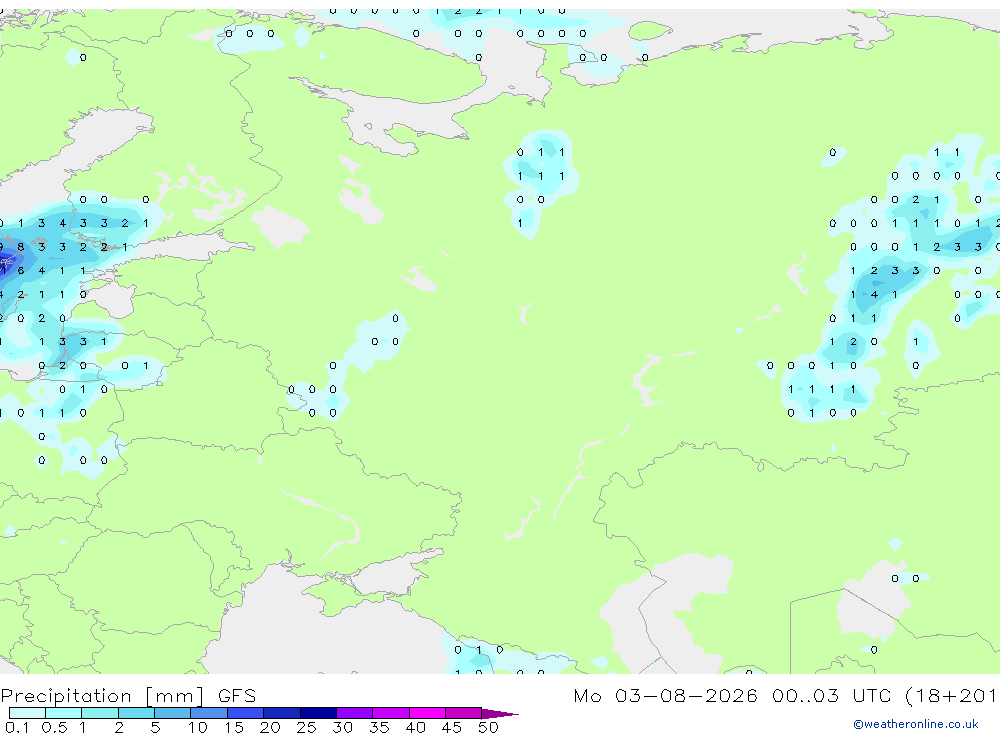
Task: Pick the 15–20 mm royal blue legend band
Action: pos(245,713)
